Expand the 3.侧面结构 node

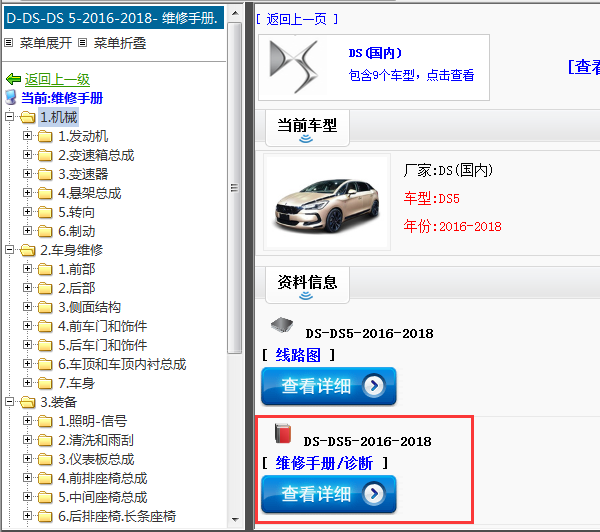(27, 307)
